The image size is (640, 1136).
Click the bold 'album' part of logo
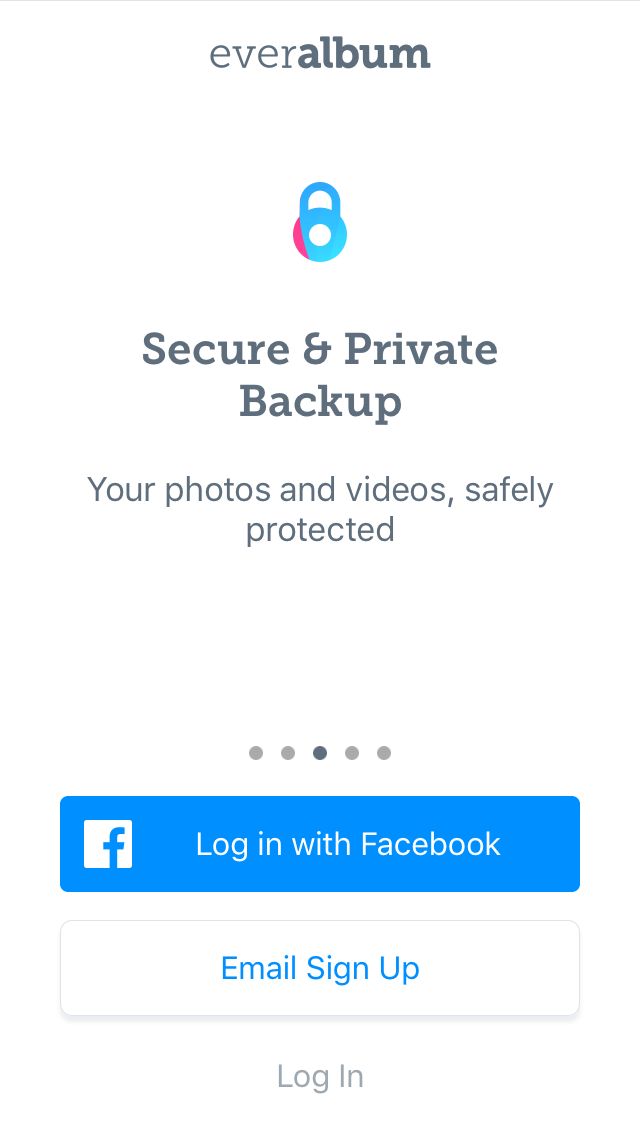(364, 53)
